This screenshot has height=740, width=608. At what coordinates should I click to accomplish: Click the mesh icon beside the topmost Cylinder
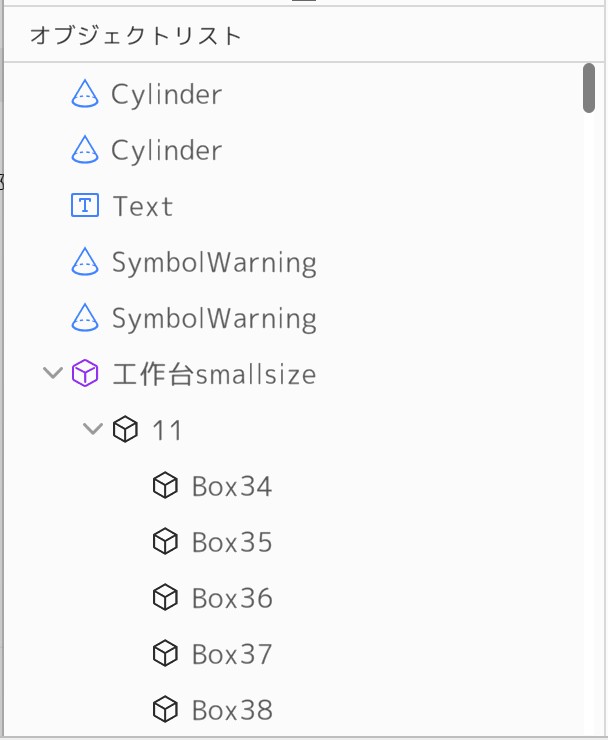(x=85, y=94)
